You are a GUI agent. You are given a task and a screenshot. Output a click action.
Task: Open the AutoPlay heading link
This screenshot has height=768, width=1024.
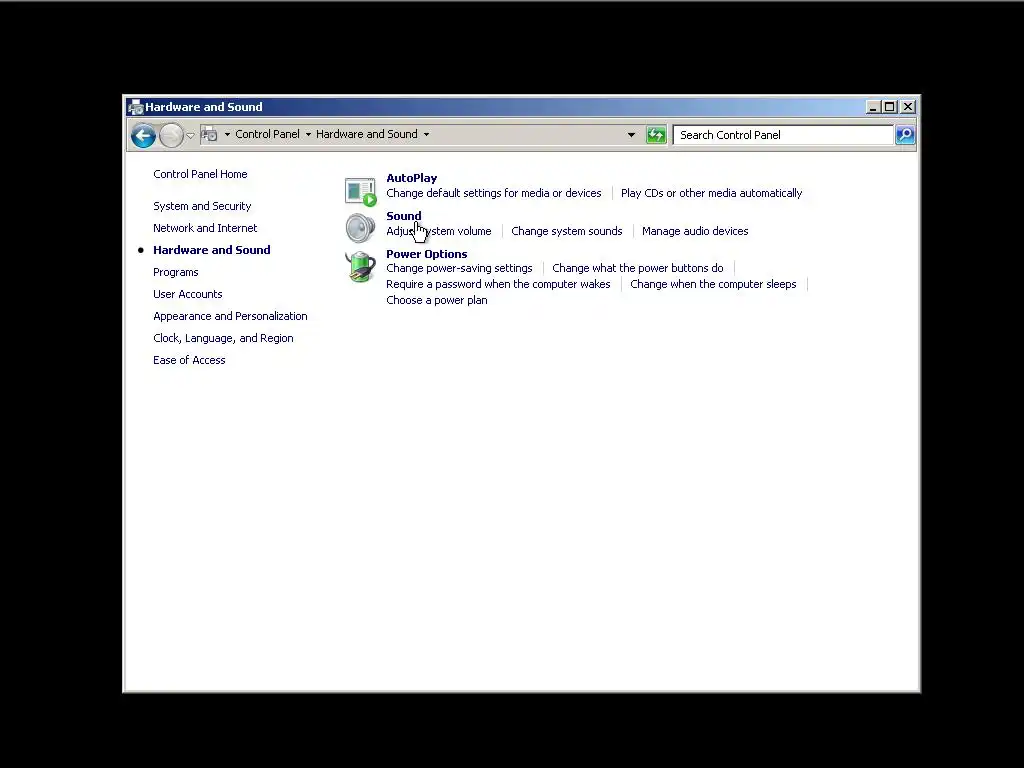coord(411,178)
